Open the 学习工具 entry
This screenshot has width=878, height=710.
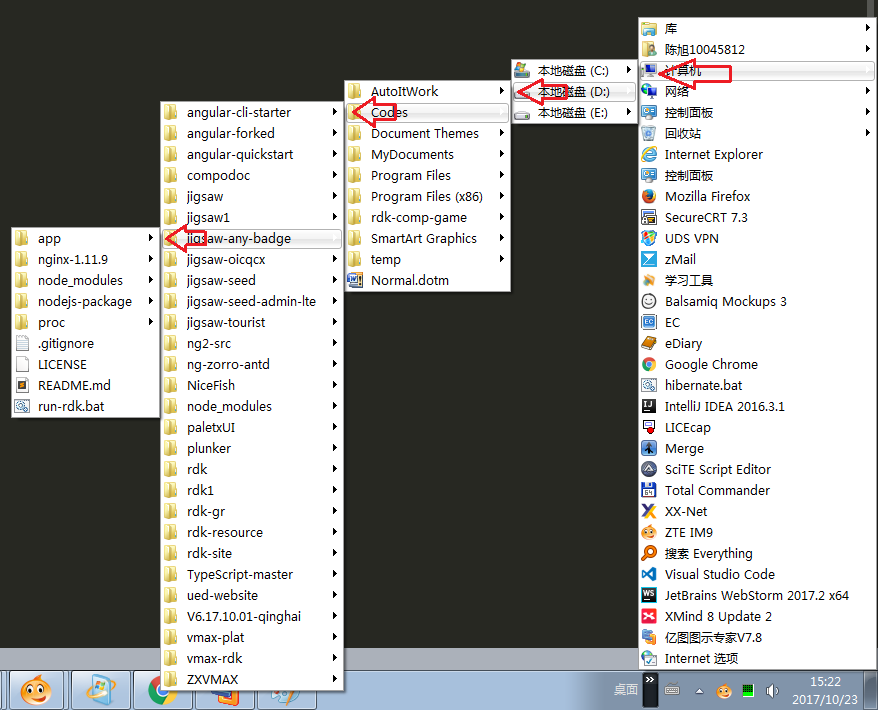(x=756, y=281)
